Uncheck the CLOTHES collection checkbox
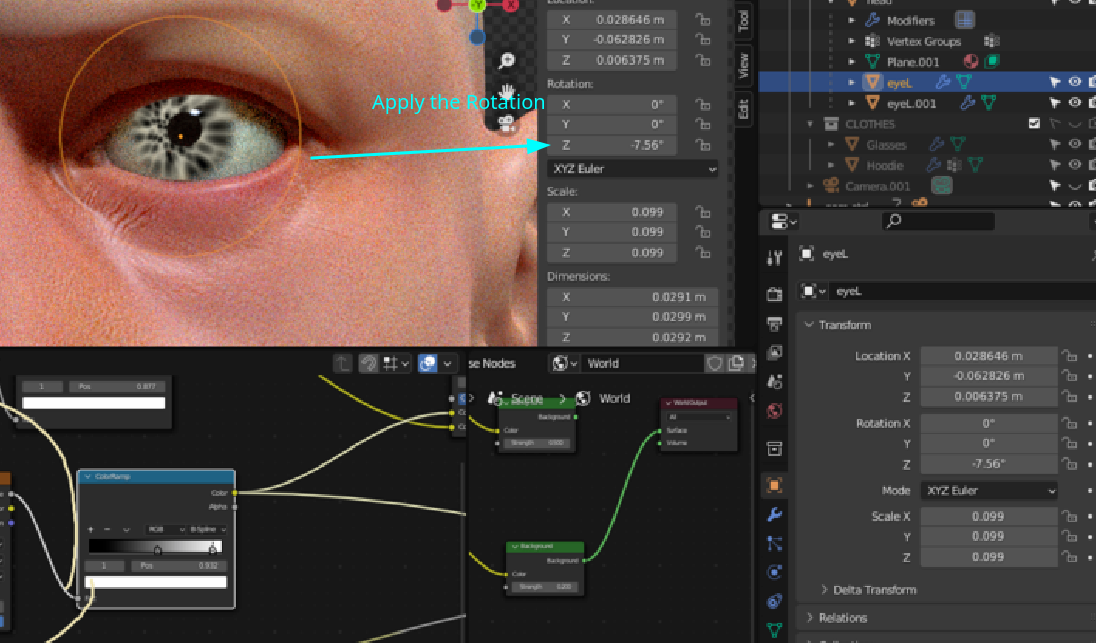Image resolution: width=1096 pixels, height=643 pixels. [1034, 124]
